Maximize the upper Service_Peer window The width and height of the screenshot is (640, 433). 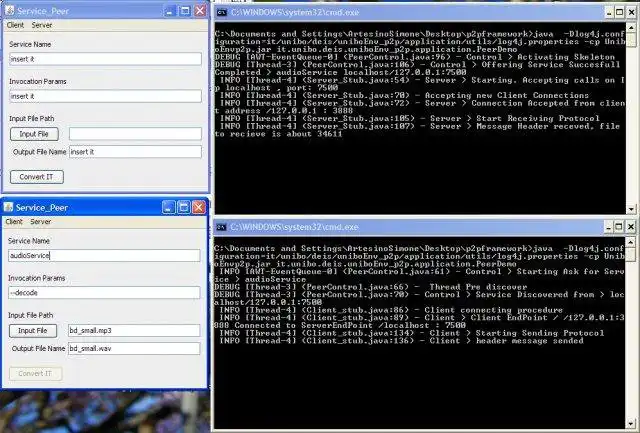click(185, 11)
